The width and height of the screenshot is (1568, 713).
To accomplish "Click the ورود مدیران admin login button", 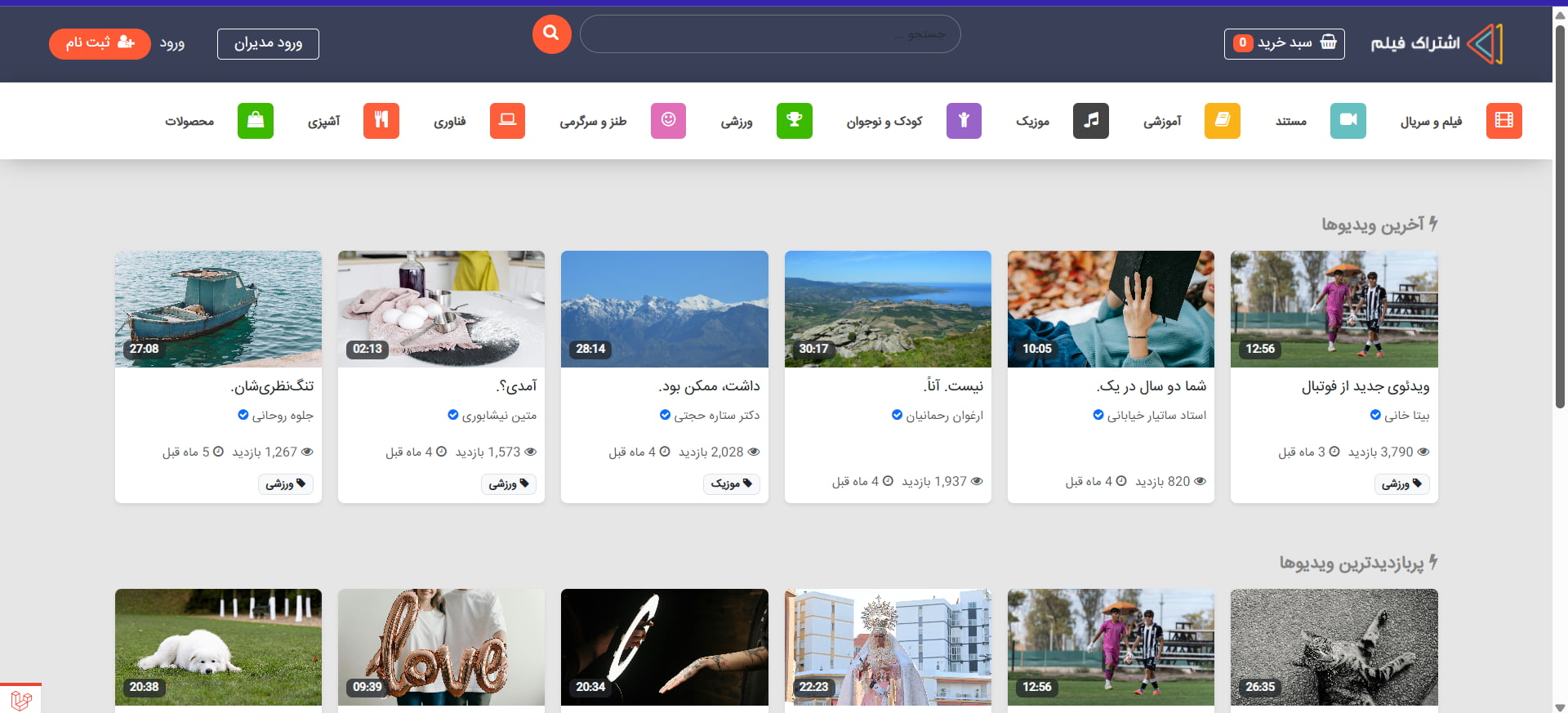I will coord(268,44).
